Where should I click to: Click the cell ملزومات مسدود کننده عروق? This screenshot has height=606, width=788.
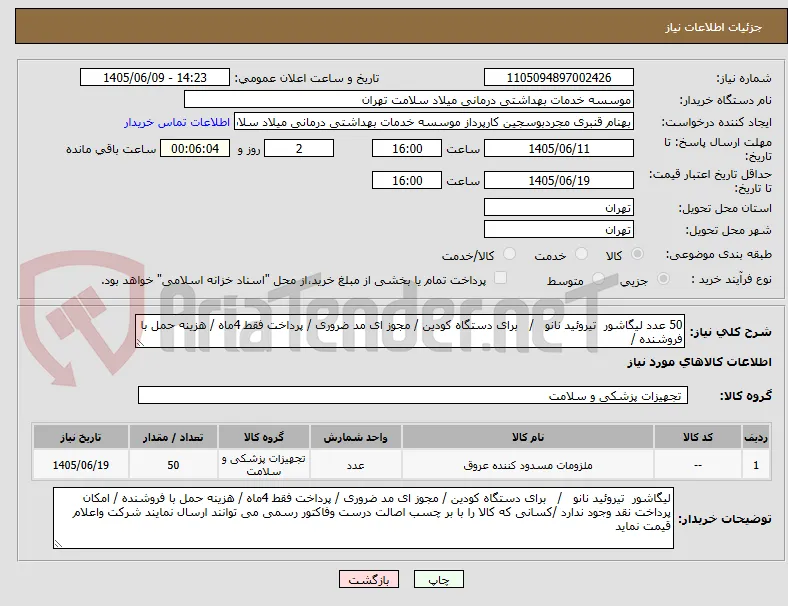[528, 465]
